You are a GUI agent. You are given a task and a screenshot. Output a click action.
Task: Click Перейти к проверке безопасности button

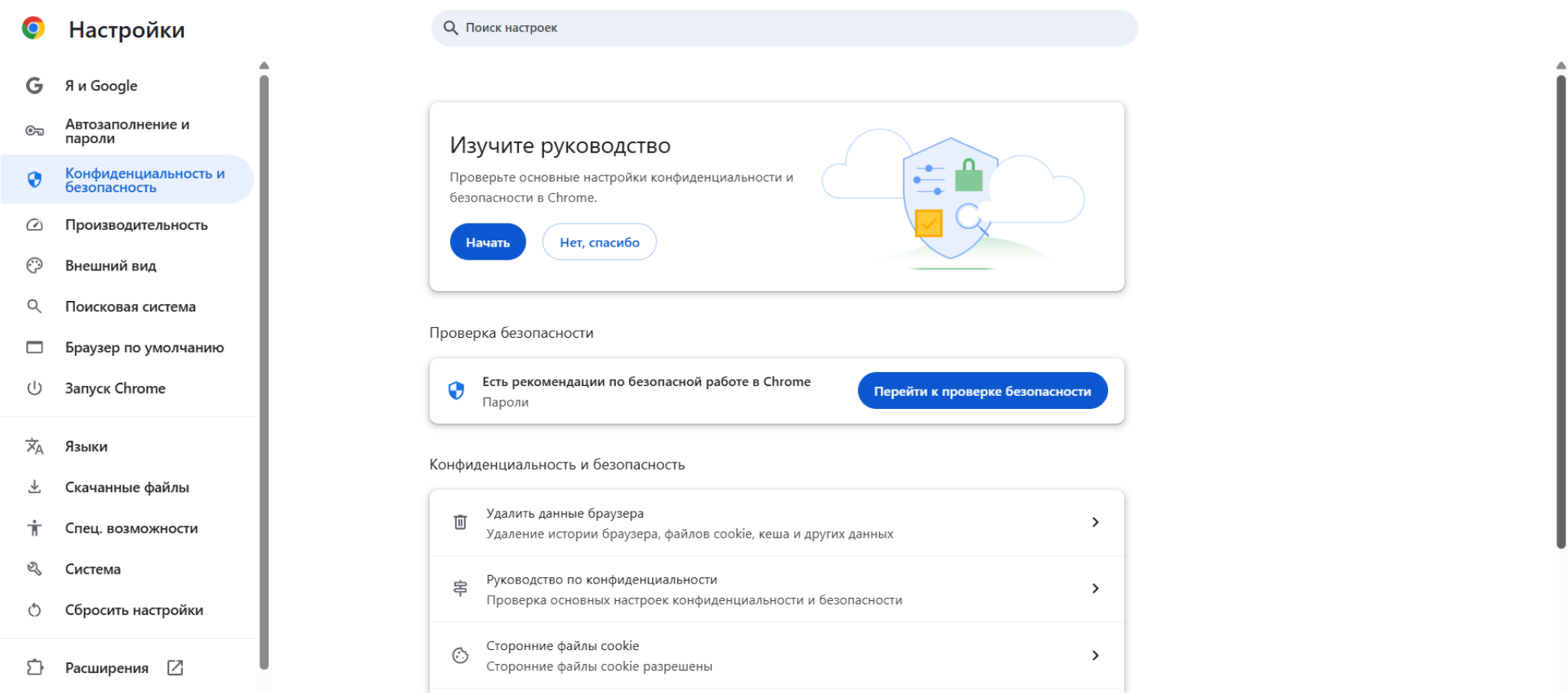pos(982,391)
